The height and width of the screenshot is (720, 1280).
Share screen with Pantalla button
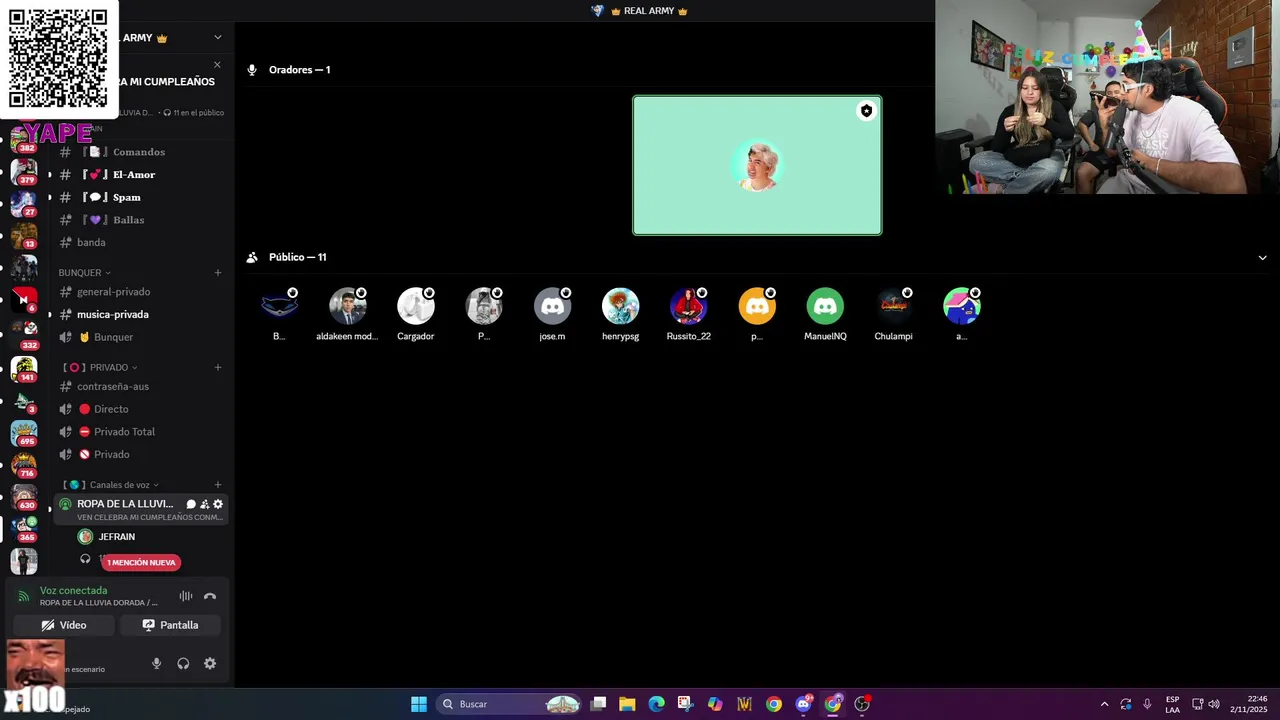tap(170, 625)
